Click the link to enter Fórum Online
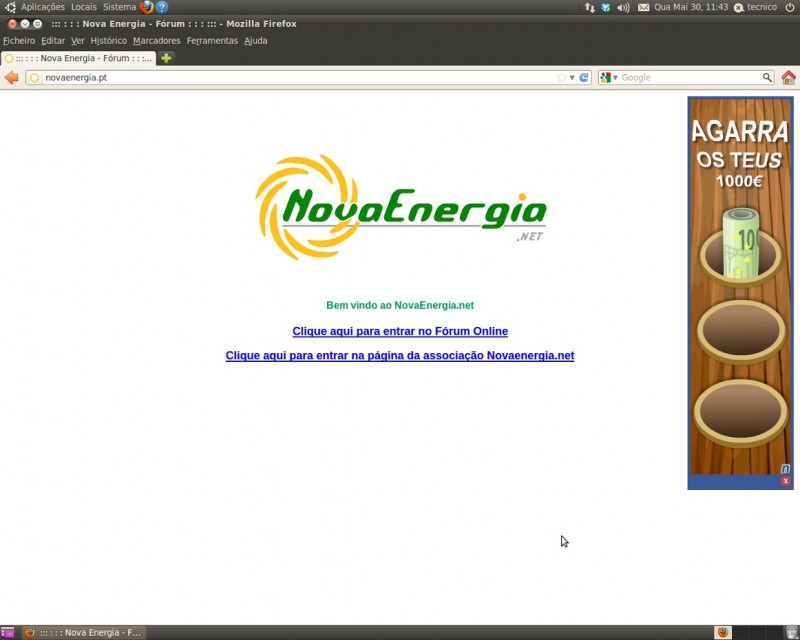 [400, 331]
